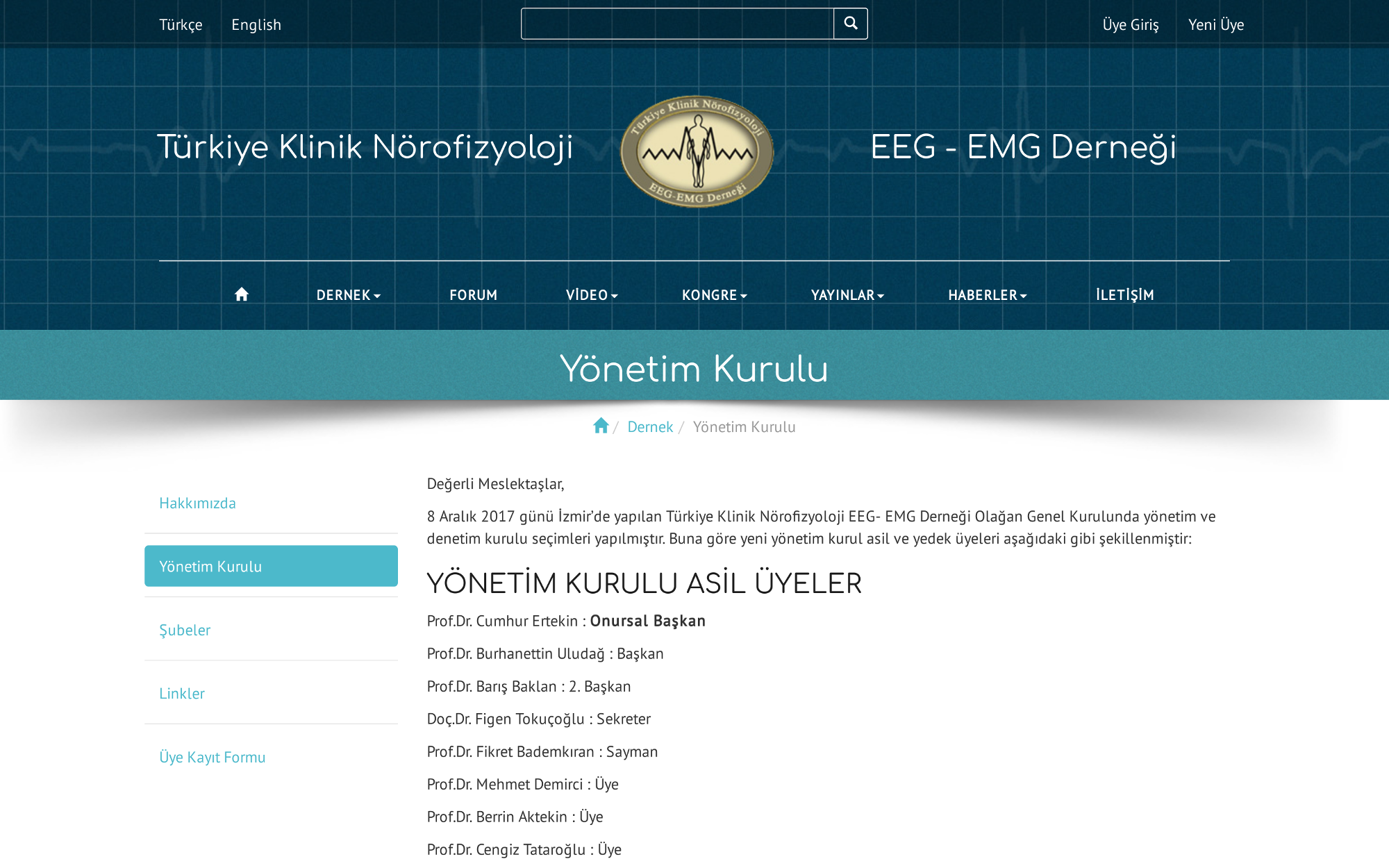Click the Prof.Dr. Fikret Bademkıran line
The width and height of the screenshot is (1389, 868).
tap(542, 752)
